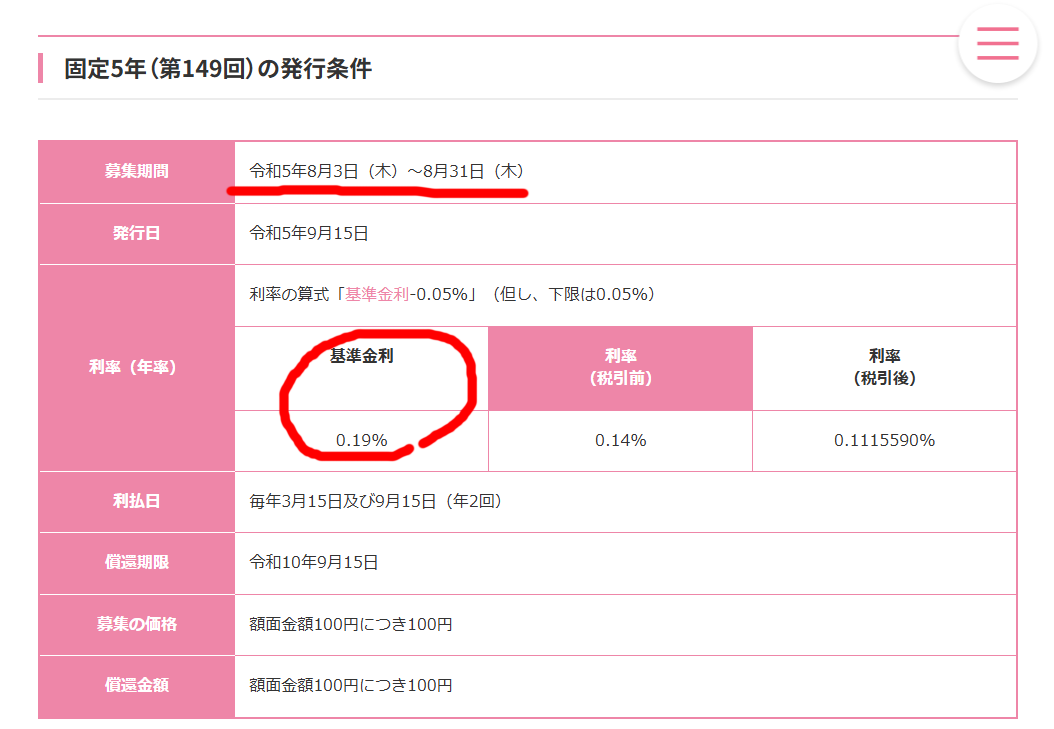Click the 基準金利 column heading
The image size is (1054, 729).
tap(362, 369)
